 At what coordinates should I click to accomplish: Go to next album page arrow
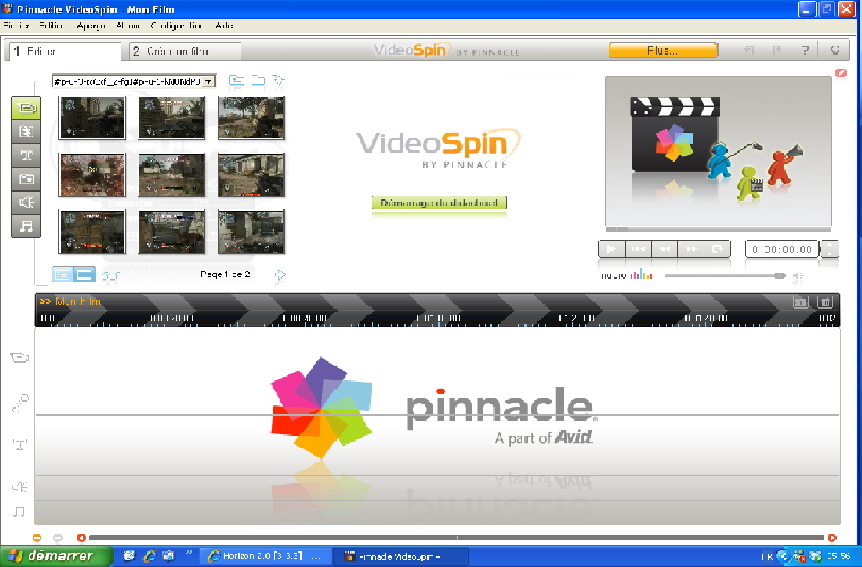tap(280, 275)
